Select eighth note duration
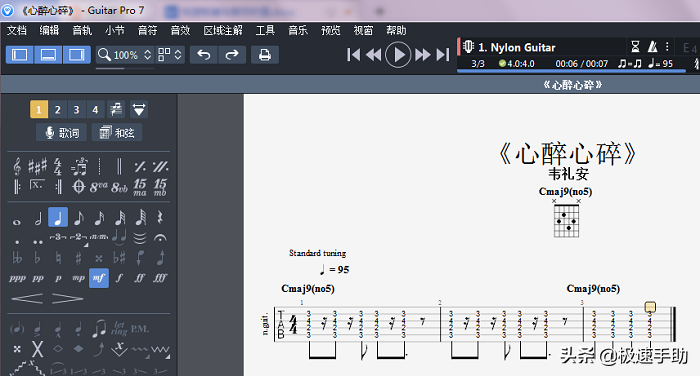700x376 pixels. [79, 218]
